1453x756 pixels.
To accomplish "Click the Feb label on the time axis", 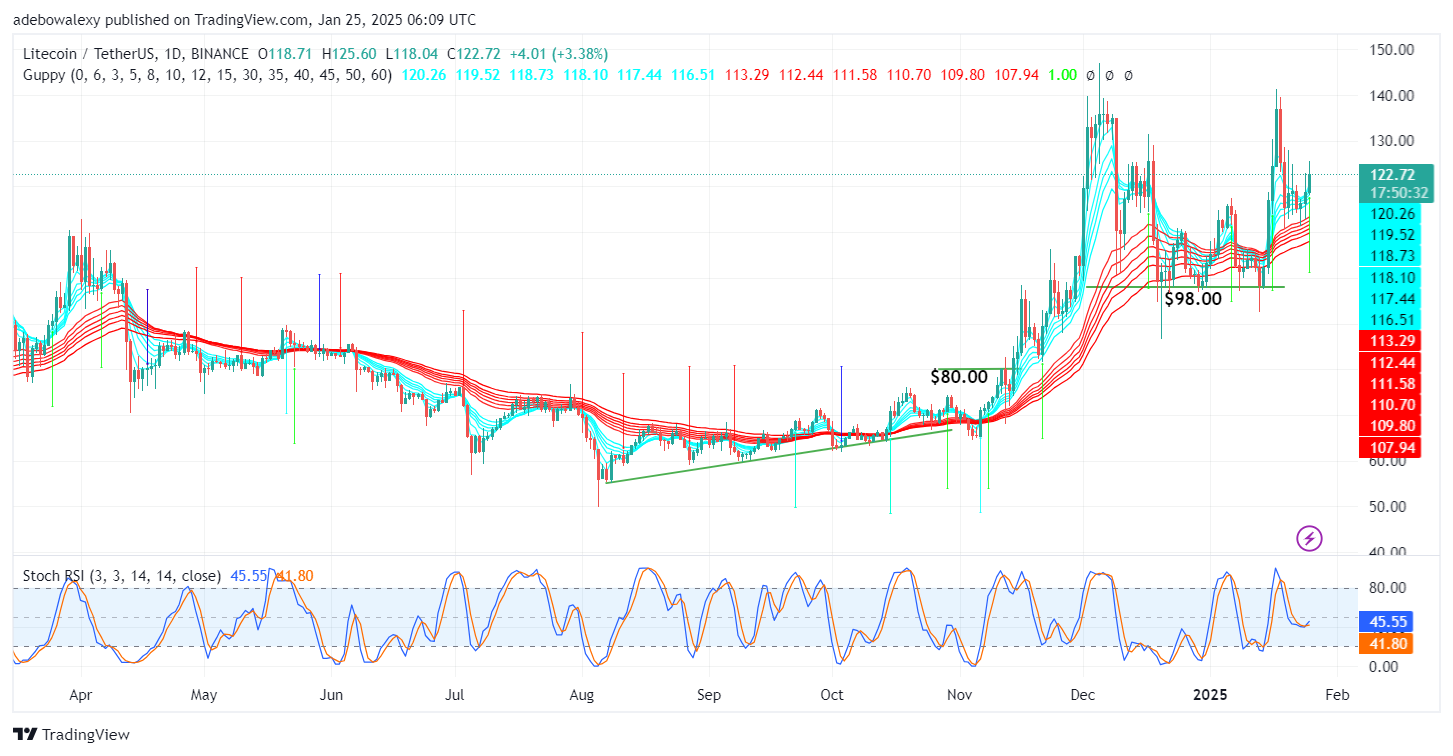I will pyautogui.click(x=1338, y=694).
